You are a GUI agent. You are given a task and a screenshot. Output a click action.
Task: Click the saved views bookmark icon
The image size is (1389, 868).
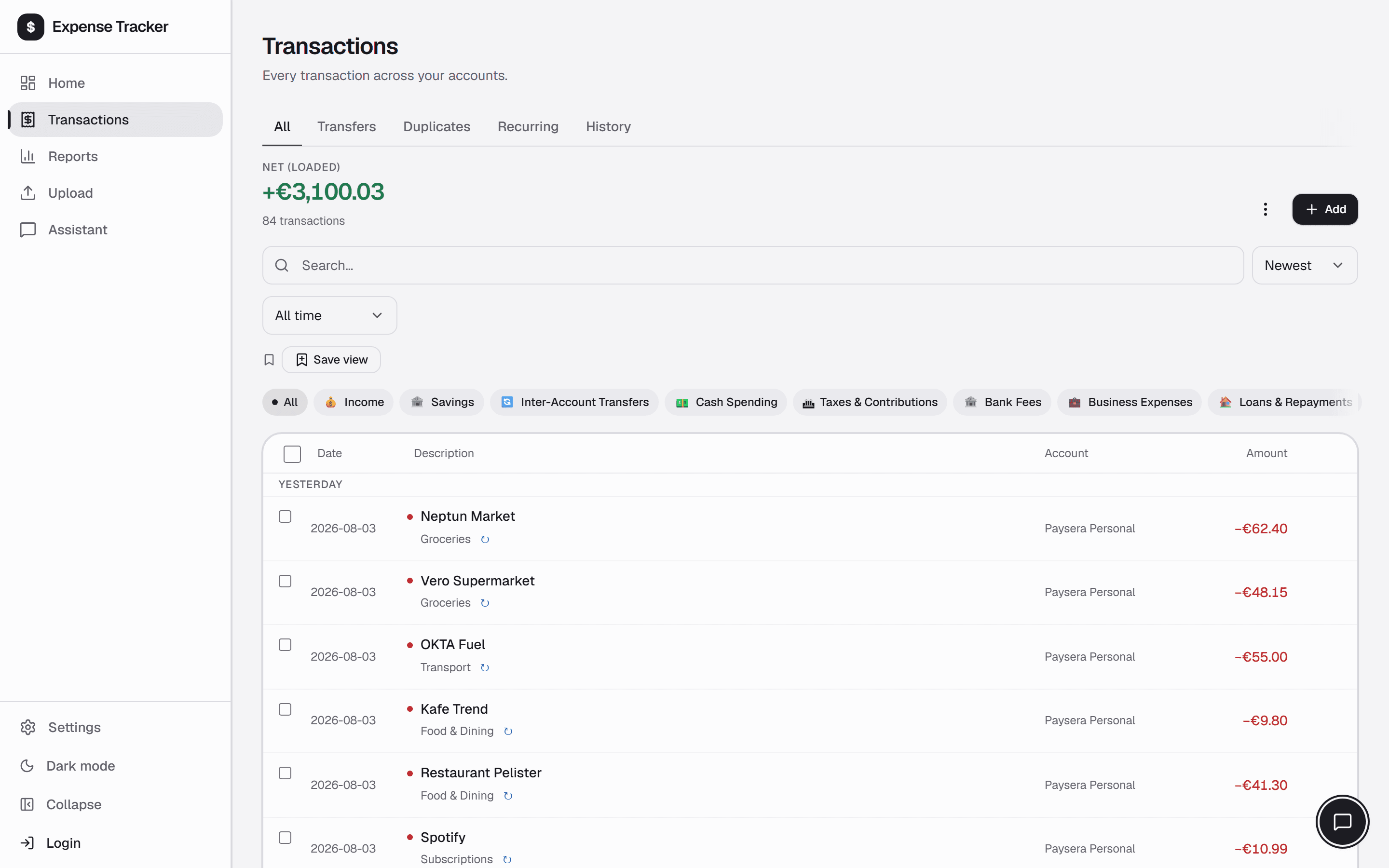tap(269, 360)
